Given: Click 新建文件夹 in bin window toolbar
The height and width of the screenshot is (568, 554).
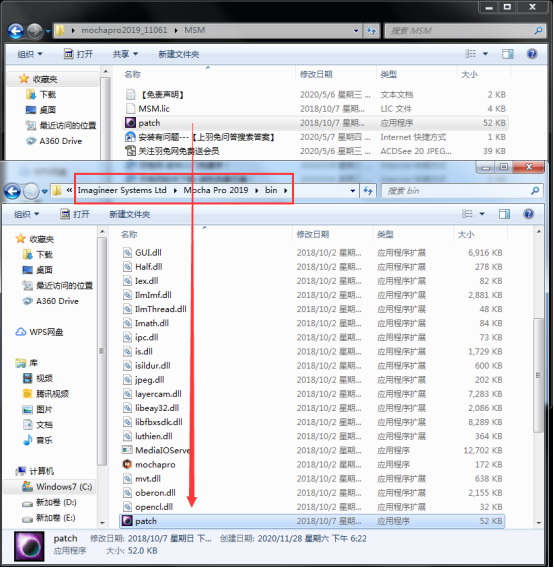Looking at the screenshot, I should click(130, 214).
